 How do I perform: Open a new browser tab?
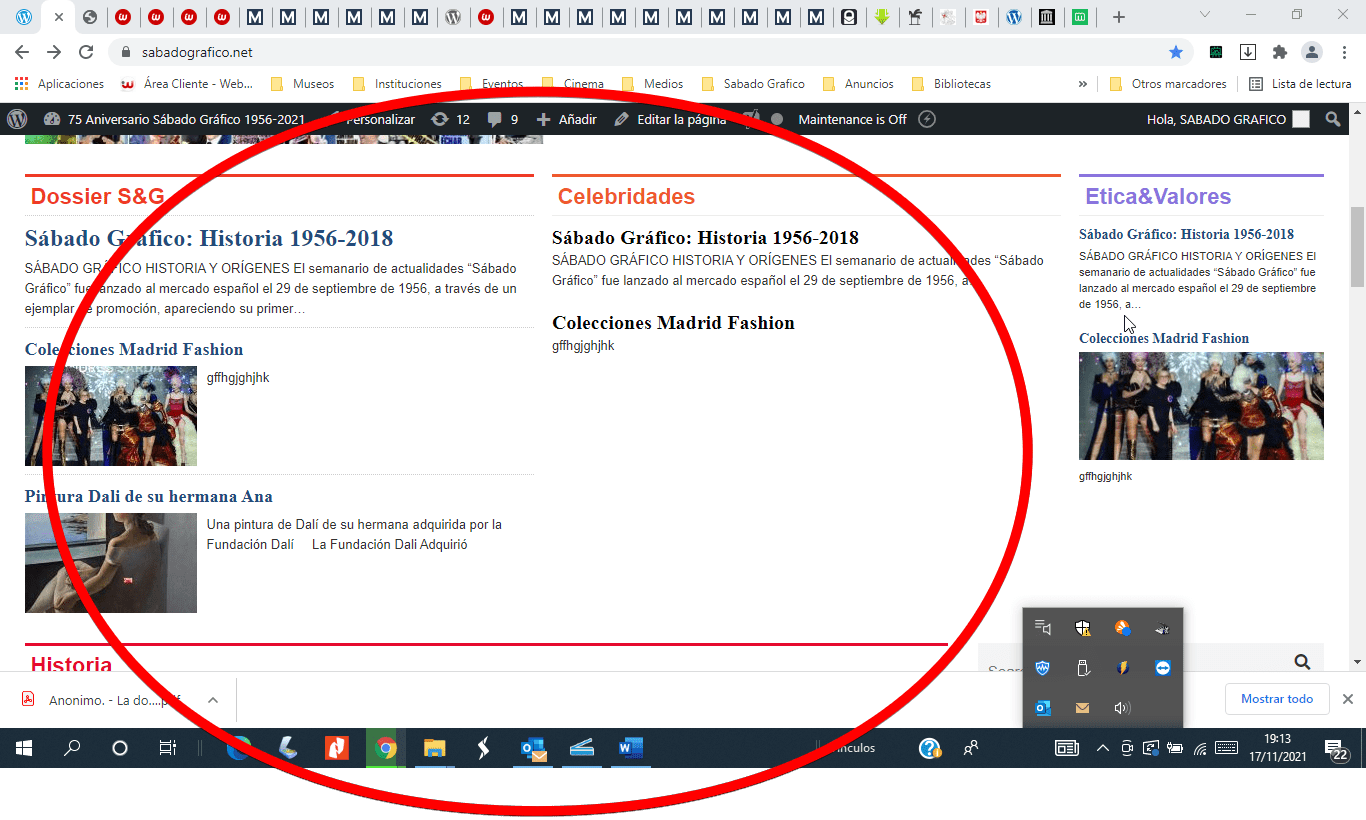[1119, 17]
